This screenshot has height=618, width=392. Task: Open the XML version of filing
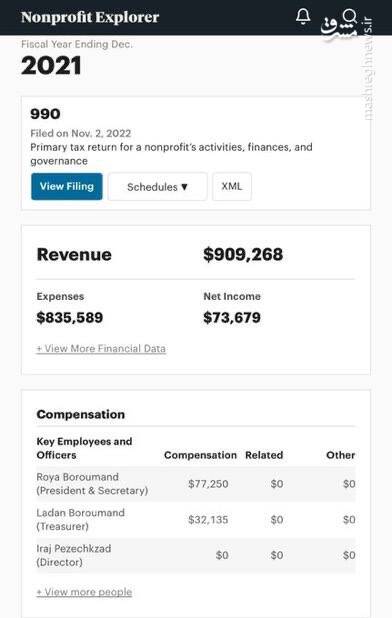[x=232, y=186]
